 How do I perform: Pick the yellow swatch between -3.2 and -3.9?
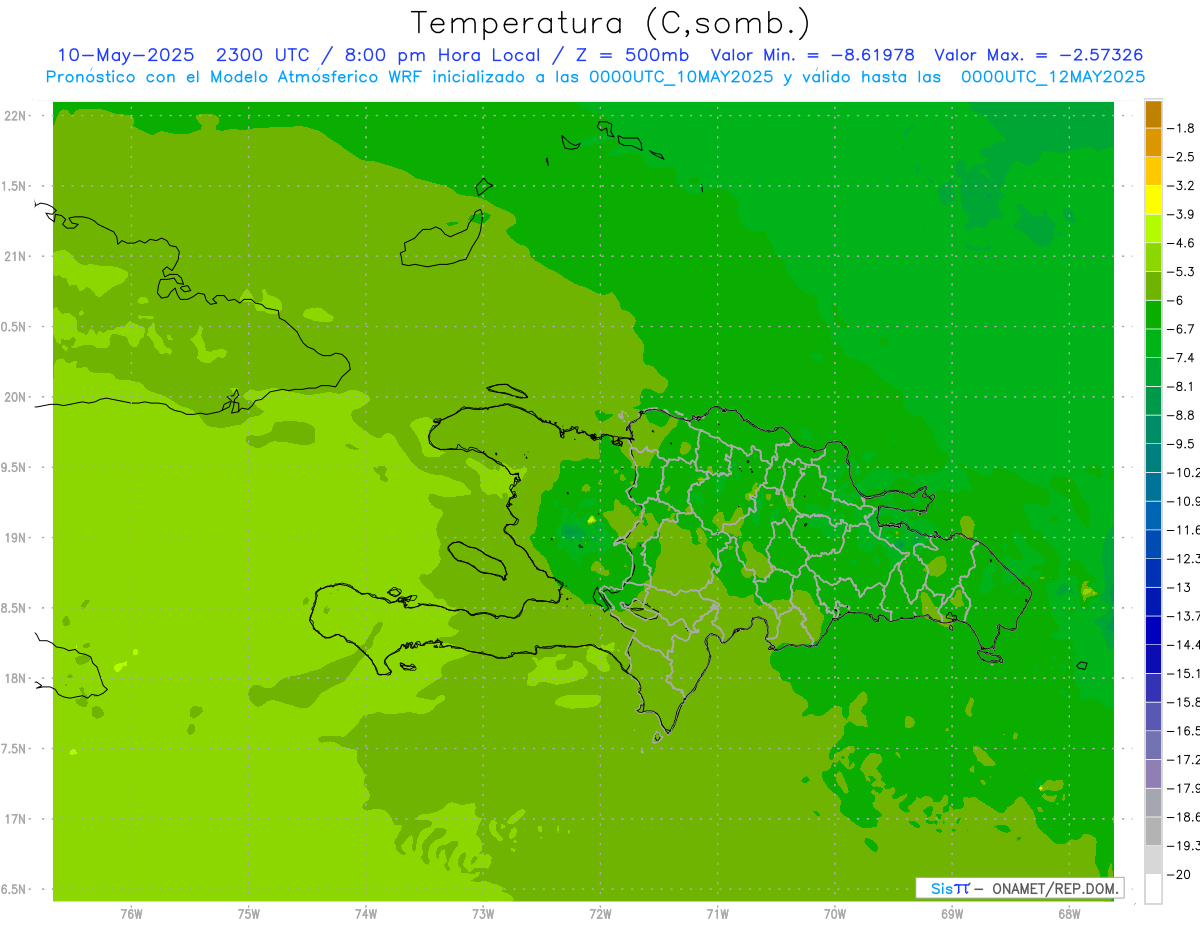pyautogui.click(x=1153, y=200)
